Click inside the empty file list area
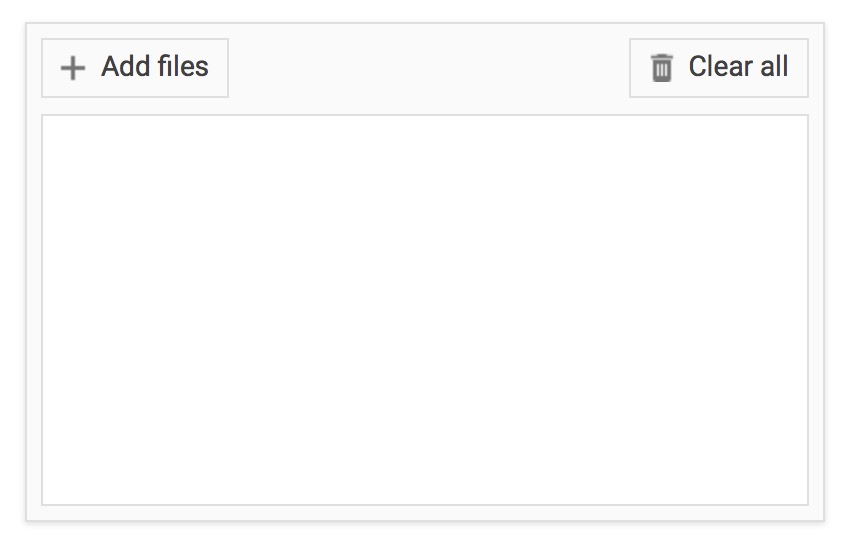The width and height of the screenshot is (850, 550). (x=425, y=310)
